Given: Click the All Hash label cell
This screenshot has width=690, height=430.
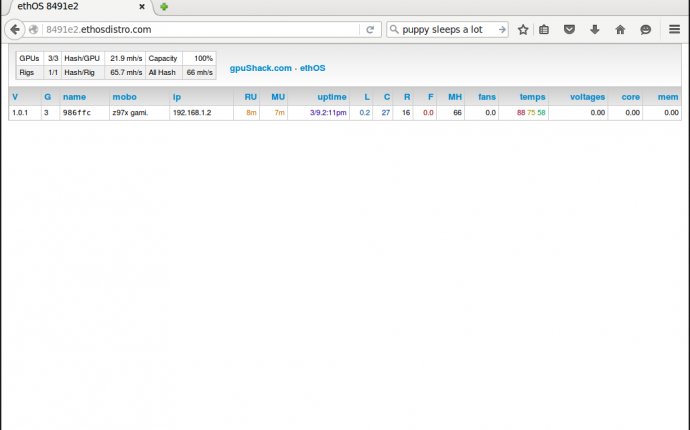Looking at the screenshot, I should [162, 72].
